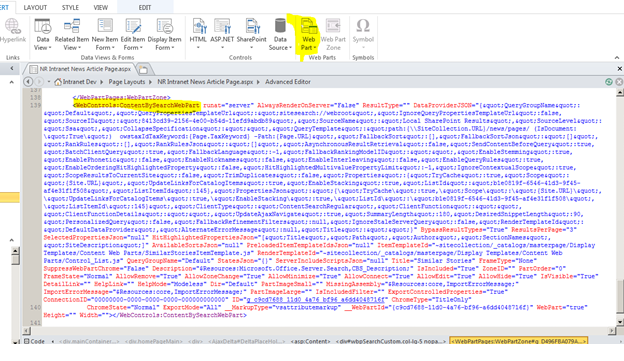Expand the Display Item Form dropdown arrow
Image resolution: width=624 pixels, height=361 pixels.
click(173, 48)
